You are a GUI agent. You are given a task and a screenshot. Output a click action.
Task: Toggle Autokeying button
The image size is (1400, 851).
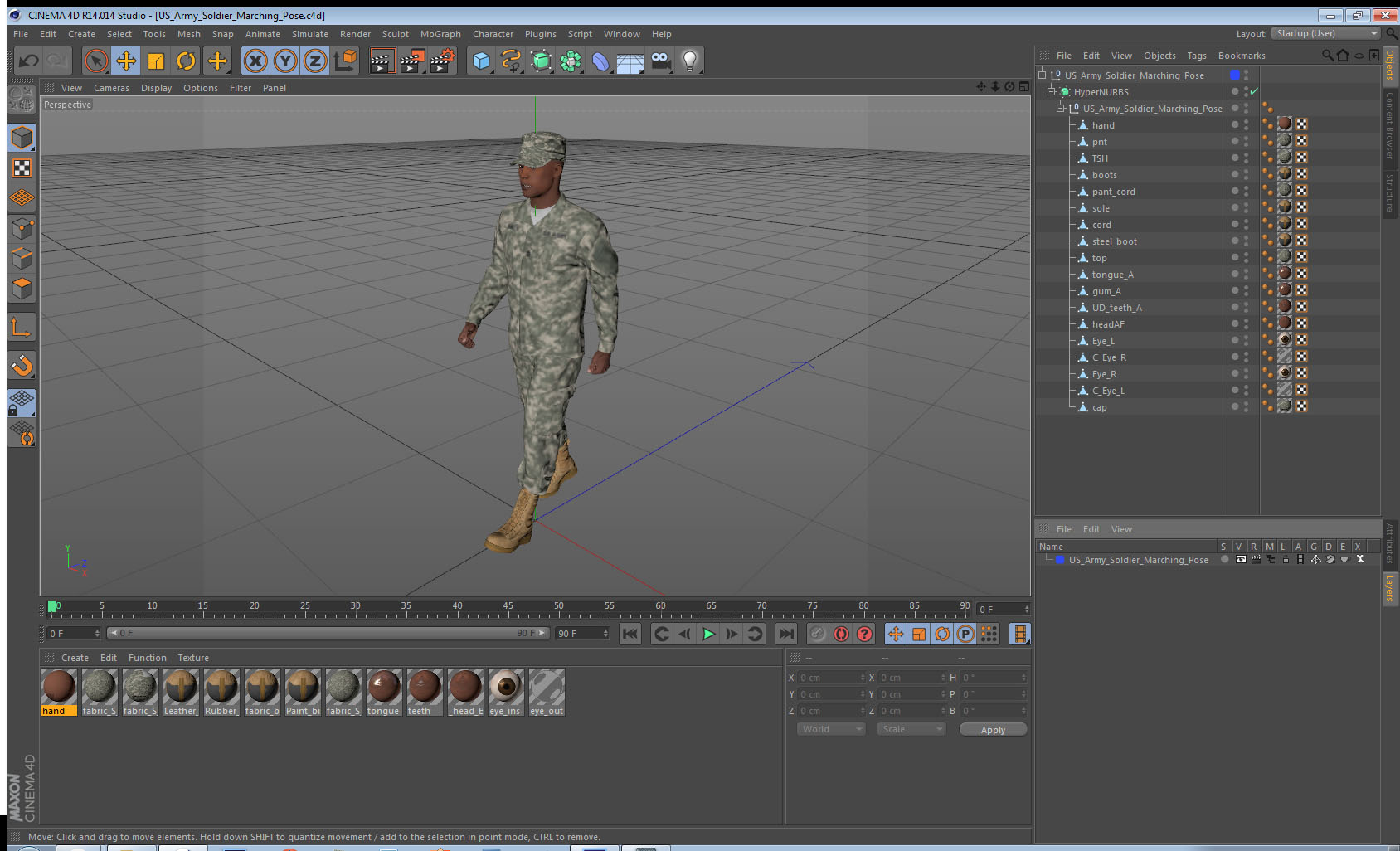point(841,634)
